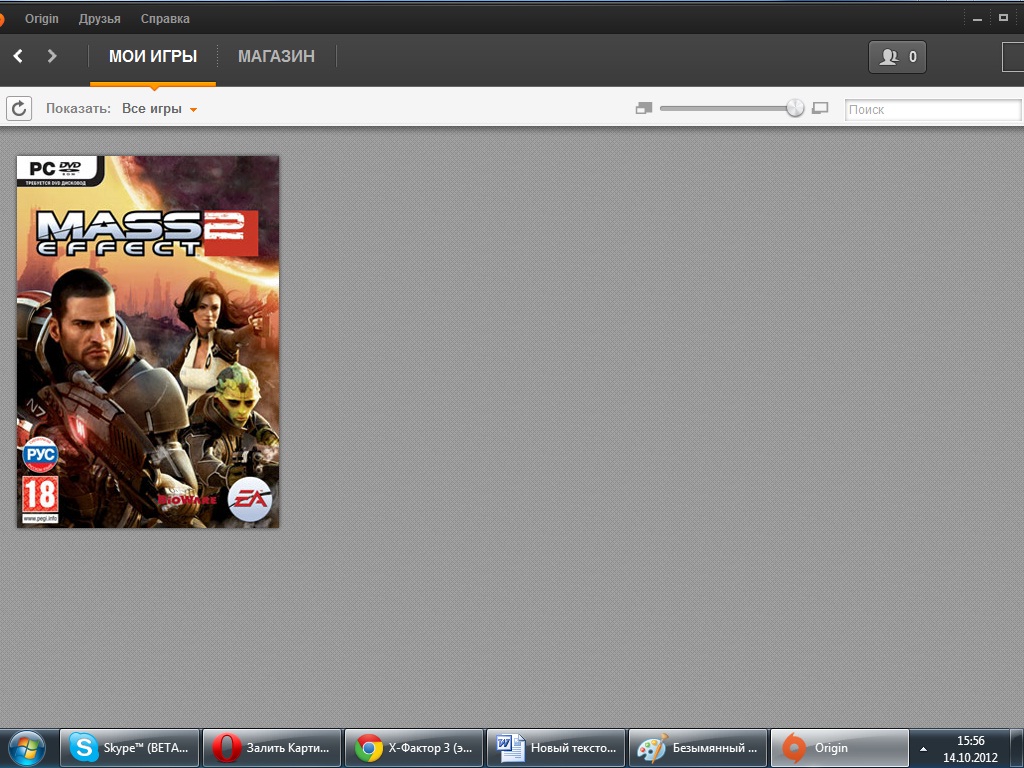Expand the Все игры filter dropdown
Screen dimensions: 1024x768
(159, 108)
